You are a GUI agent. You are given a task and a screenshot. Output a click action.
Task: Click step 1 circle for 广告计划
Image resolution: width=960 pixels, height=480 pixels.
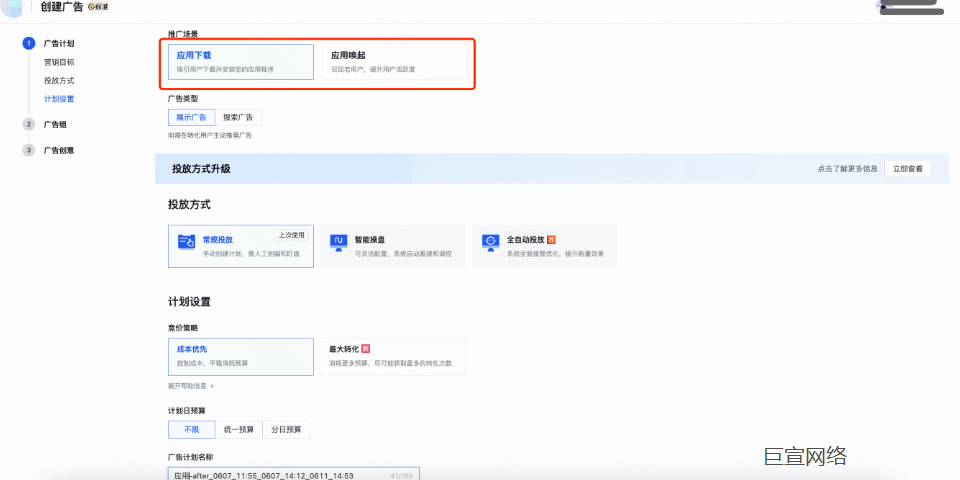[29, 43]
